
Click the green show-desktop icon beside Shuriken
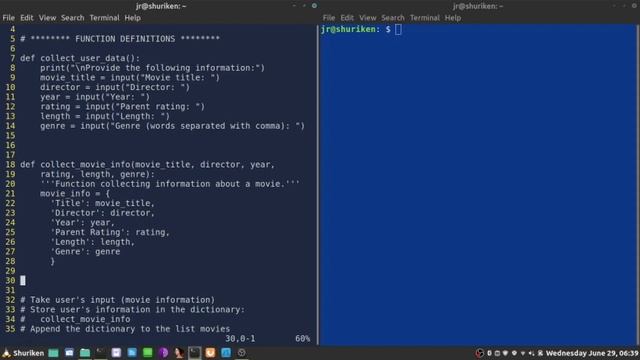coord(53,353)
